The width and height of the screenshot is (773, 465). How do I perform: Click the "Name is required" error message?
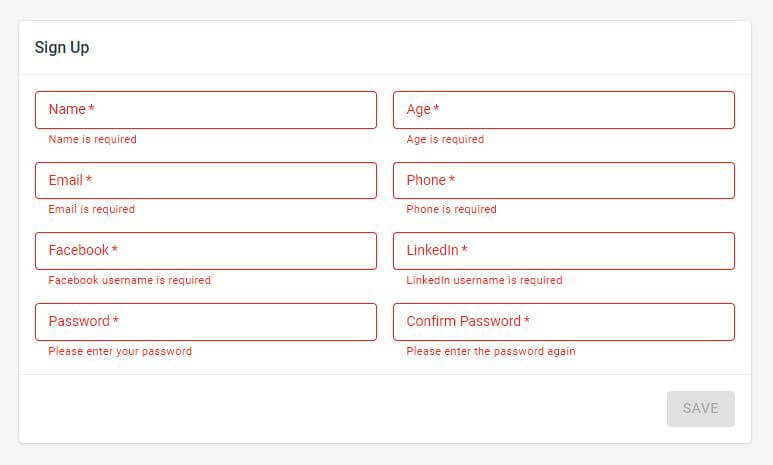[92, 140]
